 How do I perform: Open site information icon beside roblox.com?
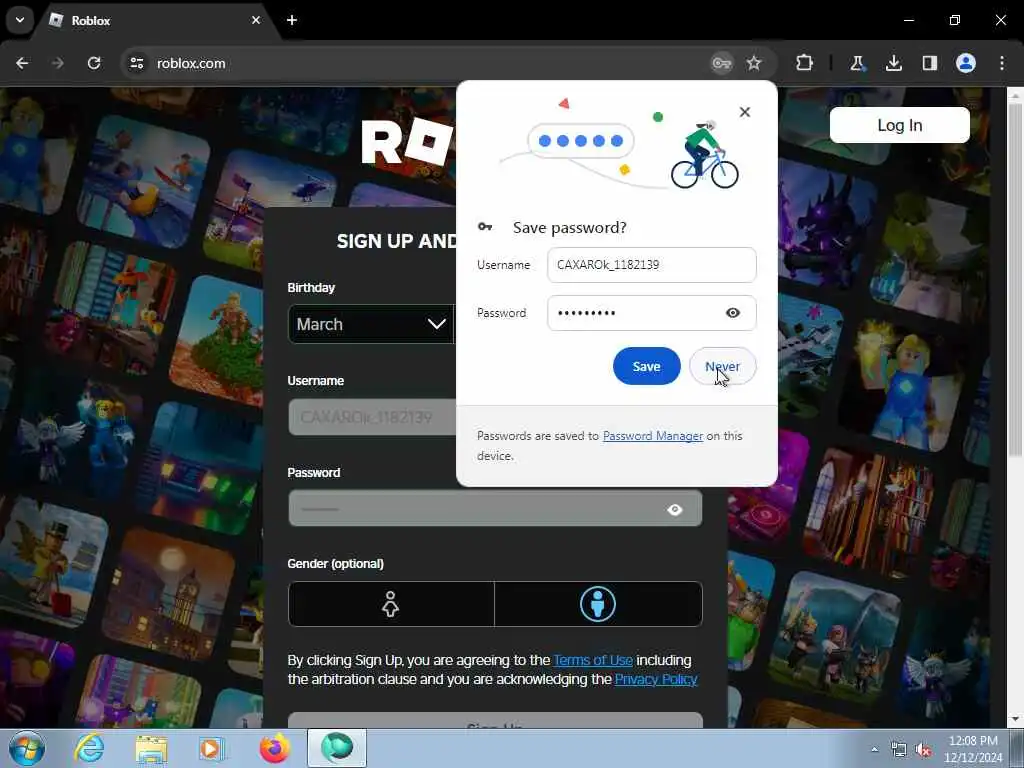(x=136, y=63)
